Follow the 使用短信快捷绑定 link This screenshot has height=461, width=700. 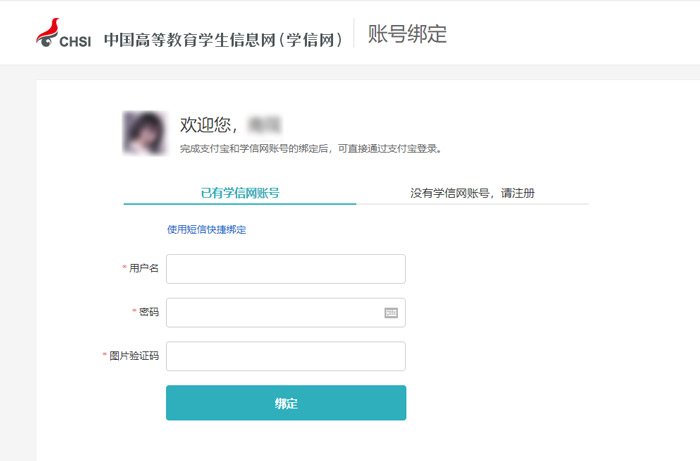tap(207, 229)
